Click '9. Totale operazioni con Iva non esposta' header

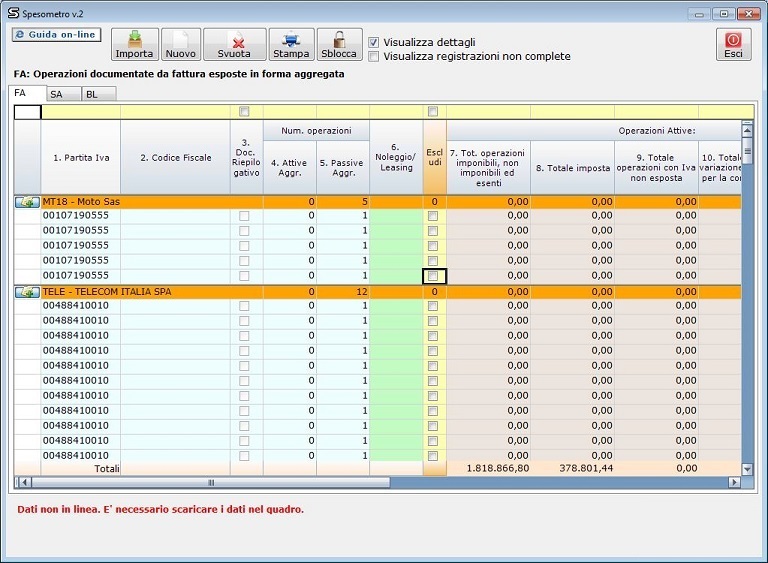(x=656, y=168)
